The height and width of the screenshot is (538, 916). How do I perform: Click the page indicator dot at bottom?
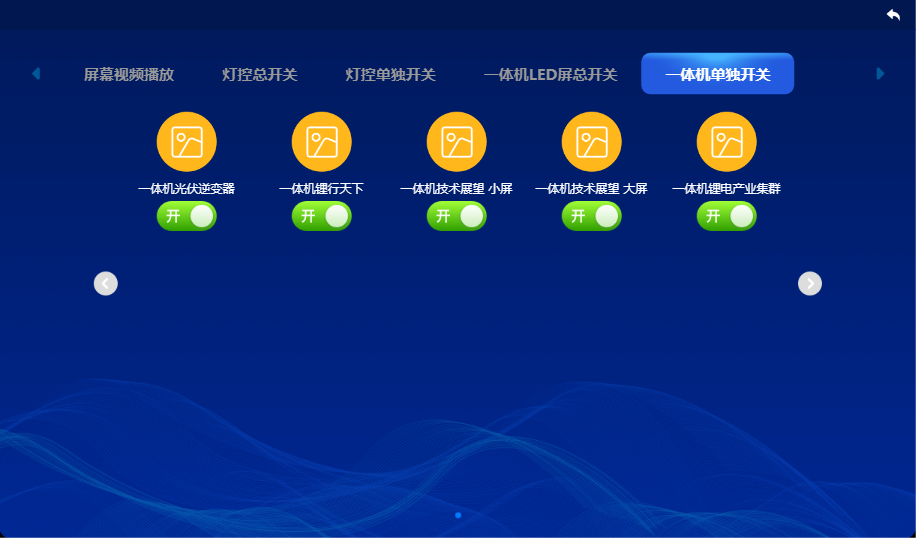point(458,515)
